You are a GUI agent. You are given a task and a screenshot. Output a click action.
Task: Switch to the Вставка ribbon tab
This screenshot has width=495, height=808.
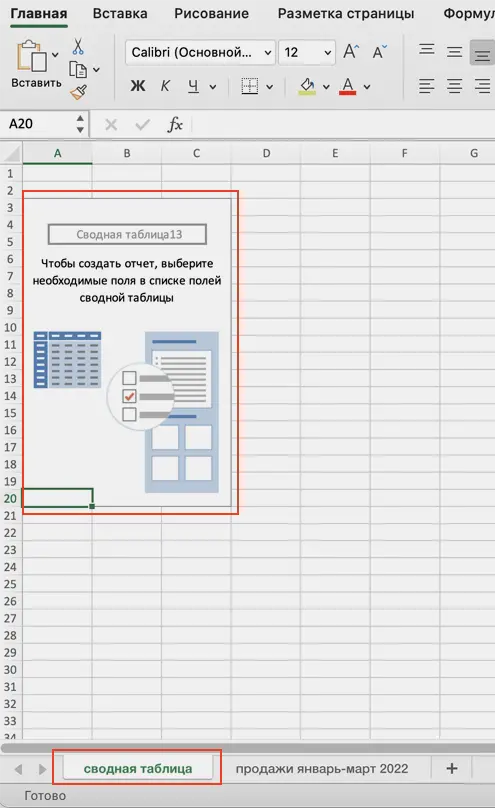120,13
